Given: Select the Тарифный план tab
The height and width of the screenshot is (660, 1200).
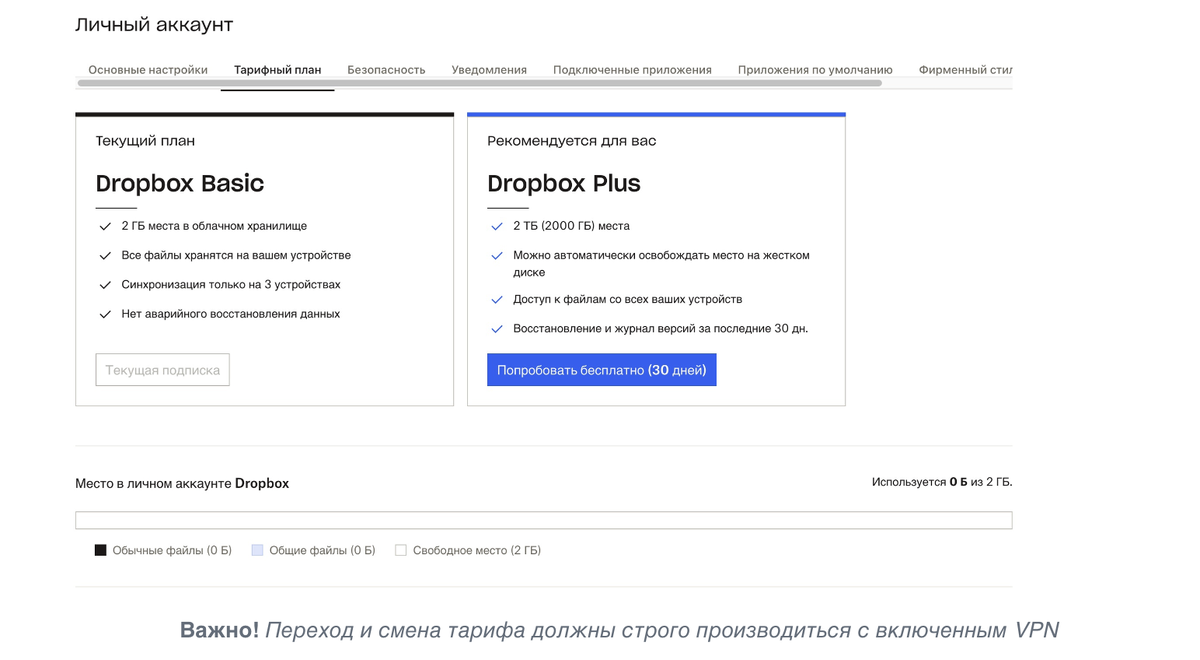Looking at the screenshot, I should click(277, 70).
